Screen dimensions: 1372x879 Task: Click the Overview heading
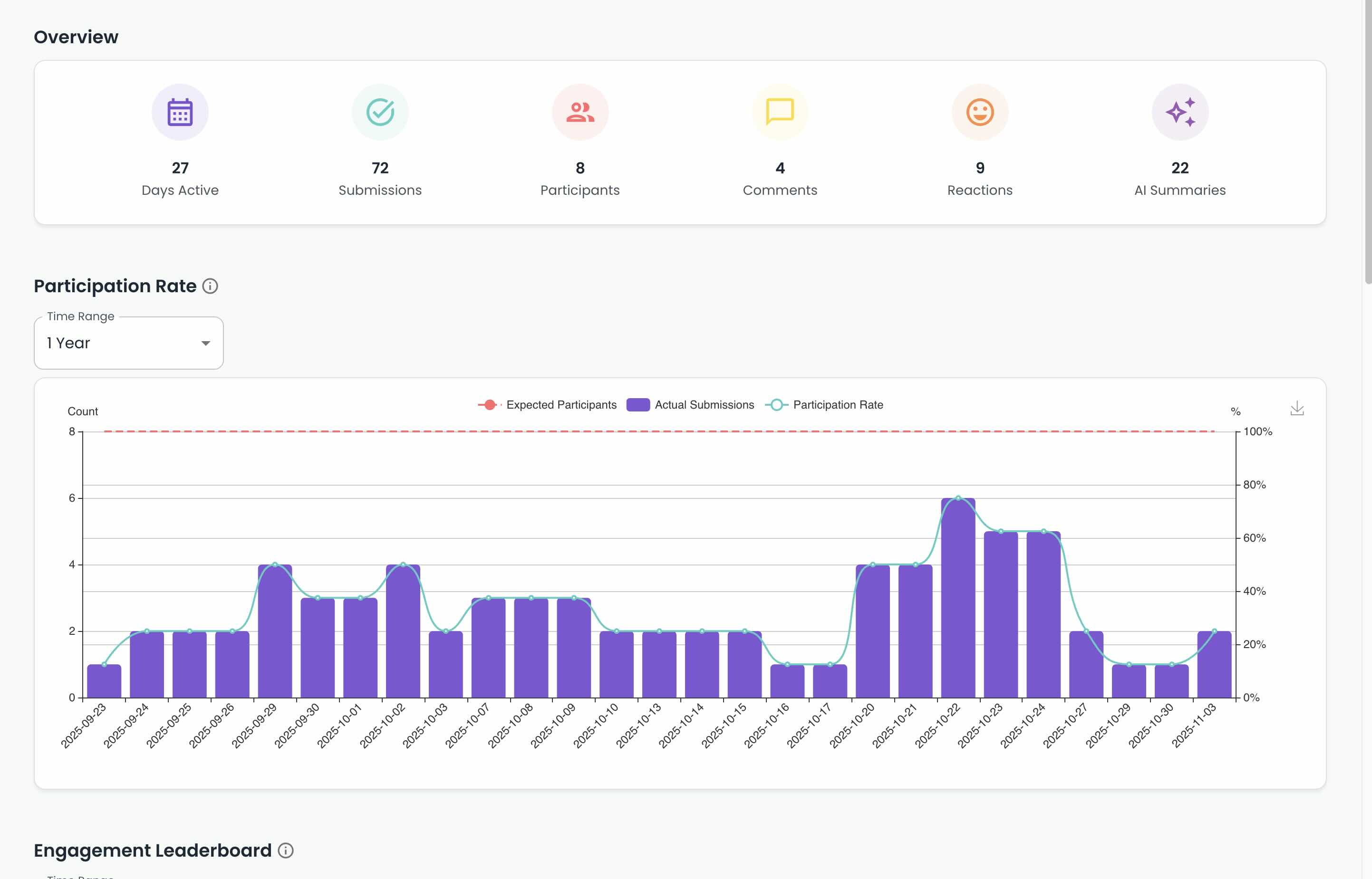pos(76,36)
